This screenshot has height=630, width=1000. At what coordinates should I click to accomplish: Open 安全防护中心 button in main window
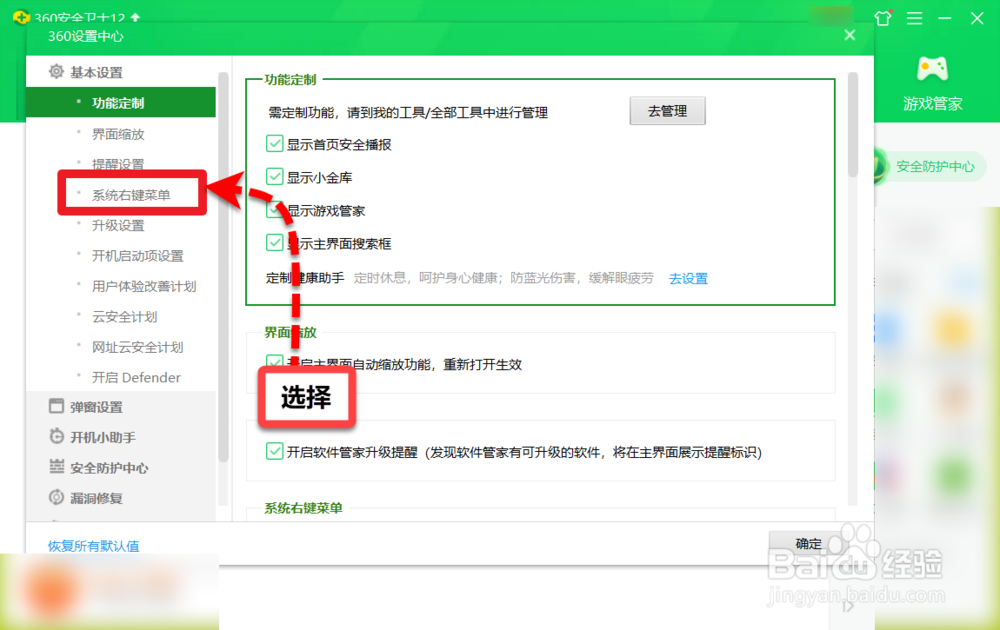click(x=930, y=166)
